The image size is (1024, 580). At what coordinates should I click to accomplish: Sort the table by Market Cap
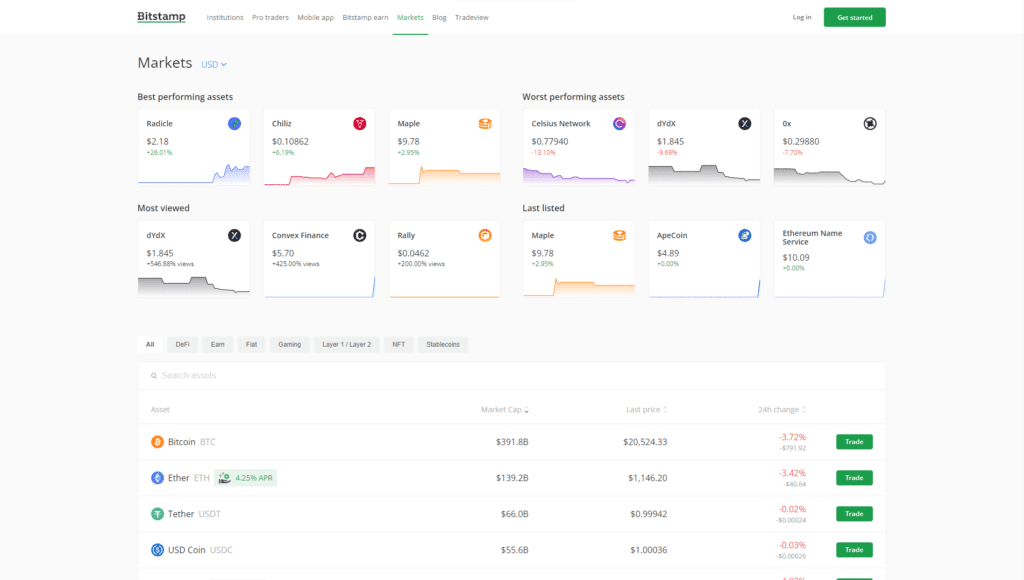click(504, 409)
